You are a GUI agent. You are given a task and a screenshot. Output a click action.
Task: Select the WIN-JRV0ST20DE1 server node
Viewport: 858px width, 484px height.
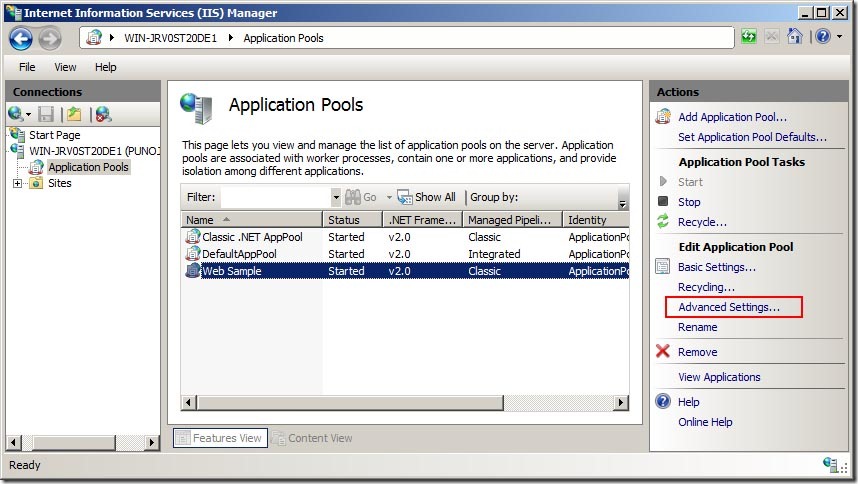pyautogui.click(x=94, y=151)
